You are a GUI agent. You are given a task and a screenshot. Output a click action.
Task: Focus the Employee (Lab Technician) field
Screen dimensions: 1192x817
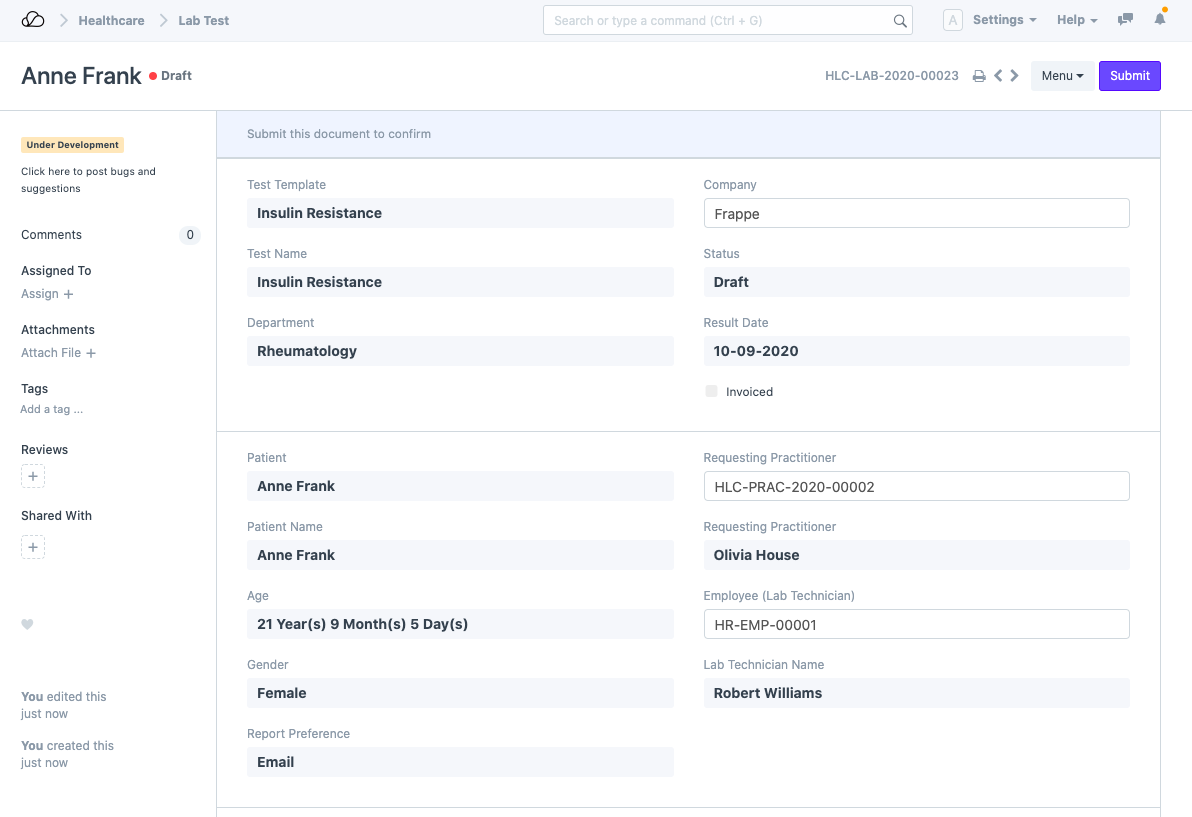[x=916, y=624]
